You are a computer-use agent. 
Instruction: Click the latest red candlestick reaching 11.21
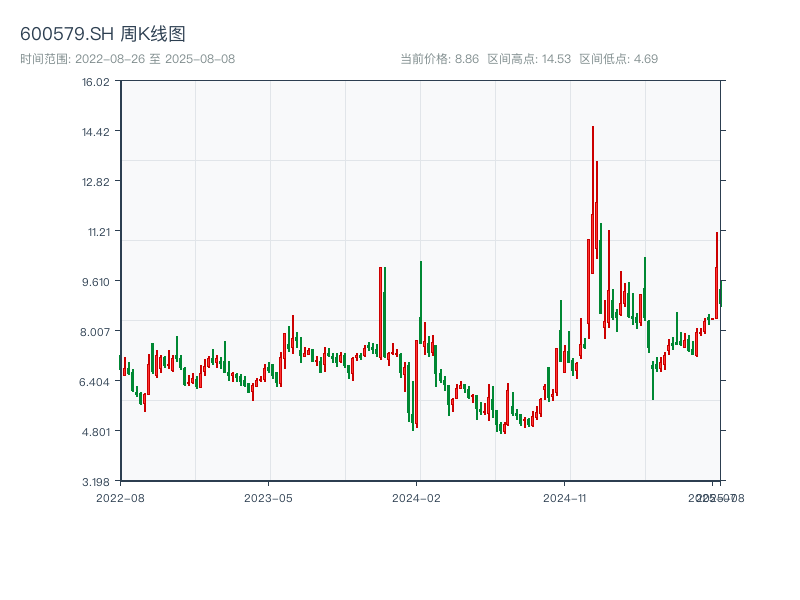click(x=717, y=276)
